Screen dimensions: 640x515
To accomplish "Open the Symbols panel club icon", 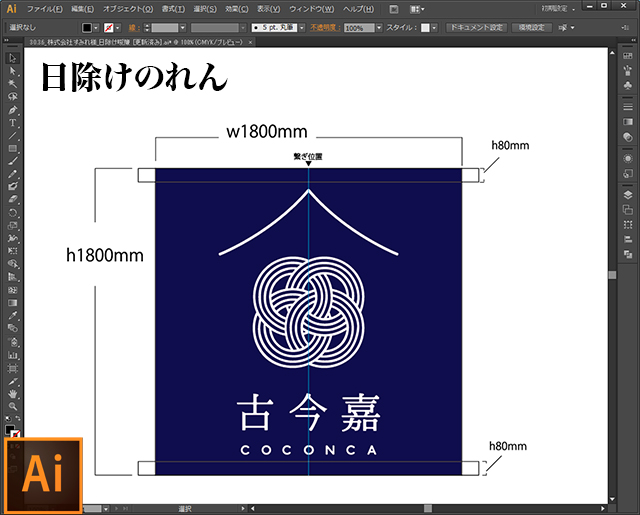I will pos(628,87).
